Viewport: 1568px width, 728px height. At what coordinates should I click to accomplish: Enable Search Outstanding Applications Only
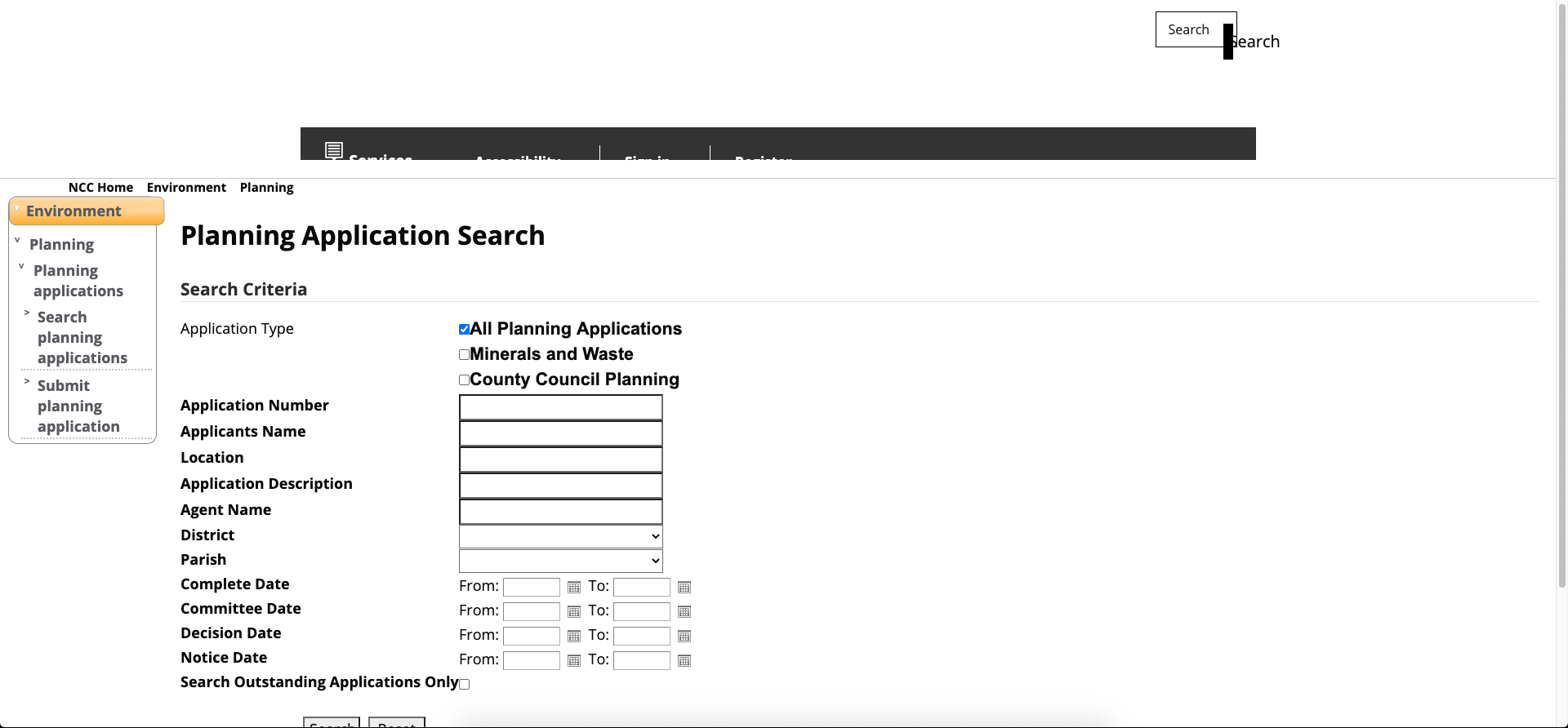464,685
